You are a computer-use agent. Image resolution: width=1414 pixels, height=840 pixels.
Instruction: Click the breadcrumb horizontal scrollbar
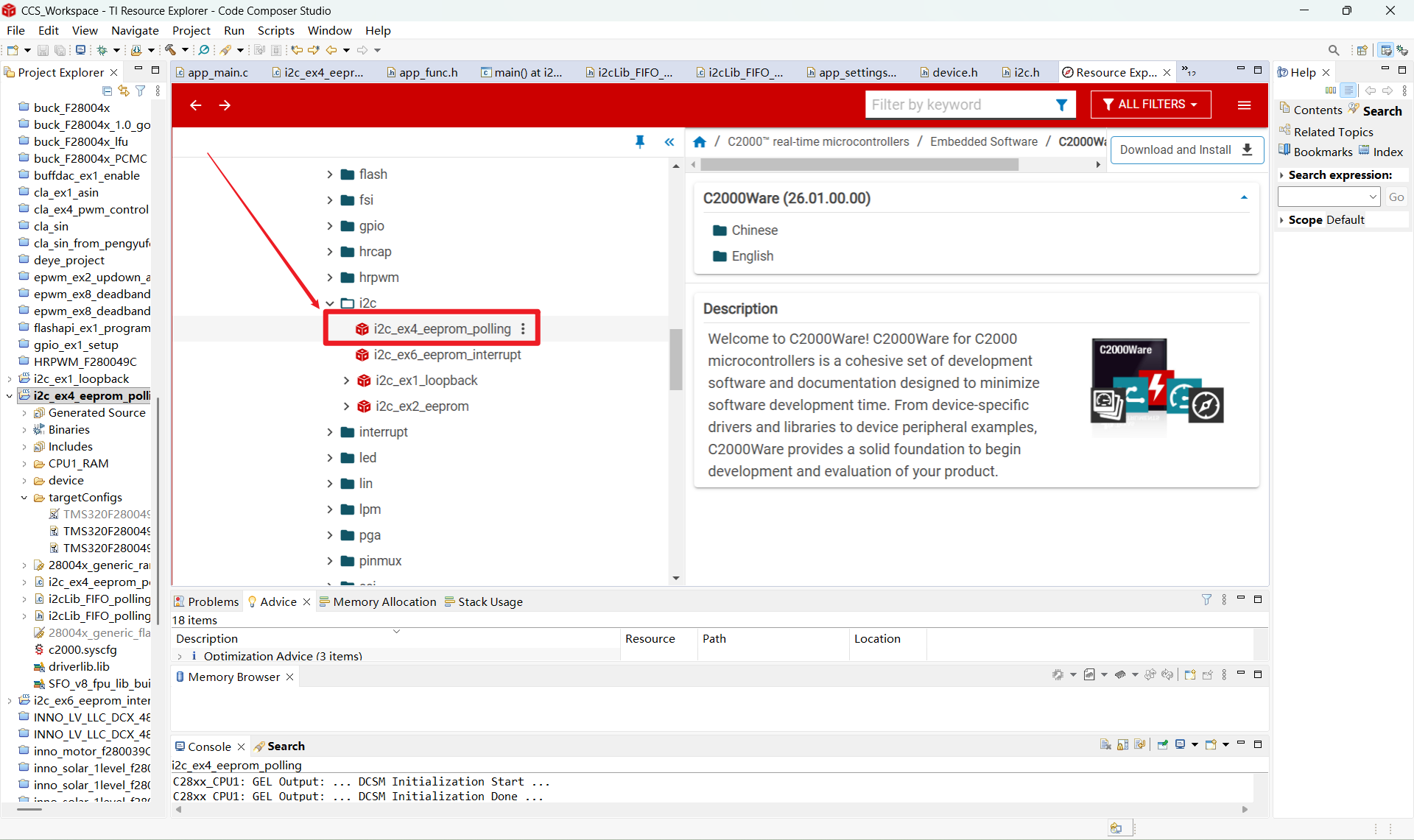click(859, 165)
